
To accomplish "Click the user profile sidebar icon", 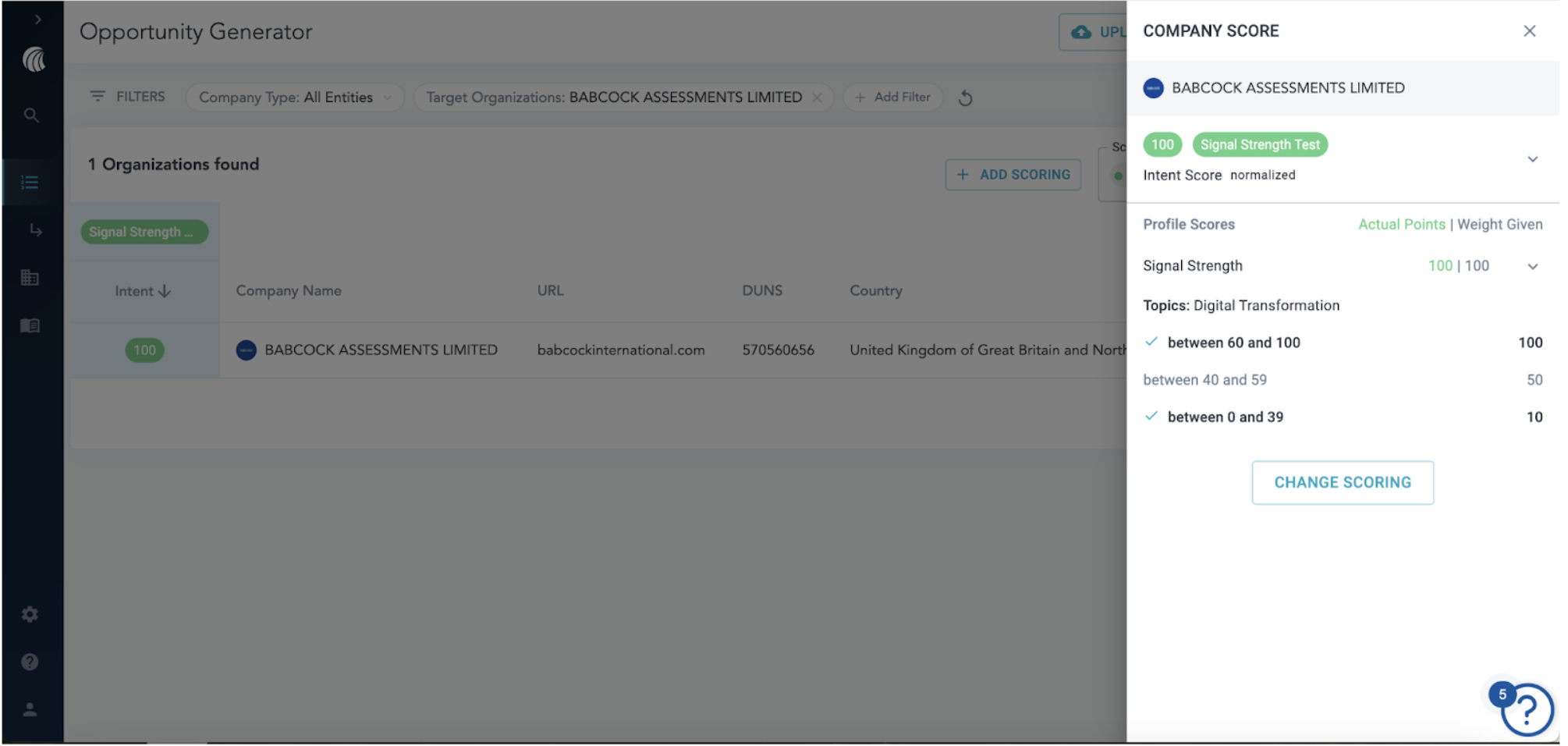I will pyautogui.click(x=30, y=709).
